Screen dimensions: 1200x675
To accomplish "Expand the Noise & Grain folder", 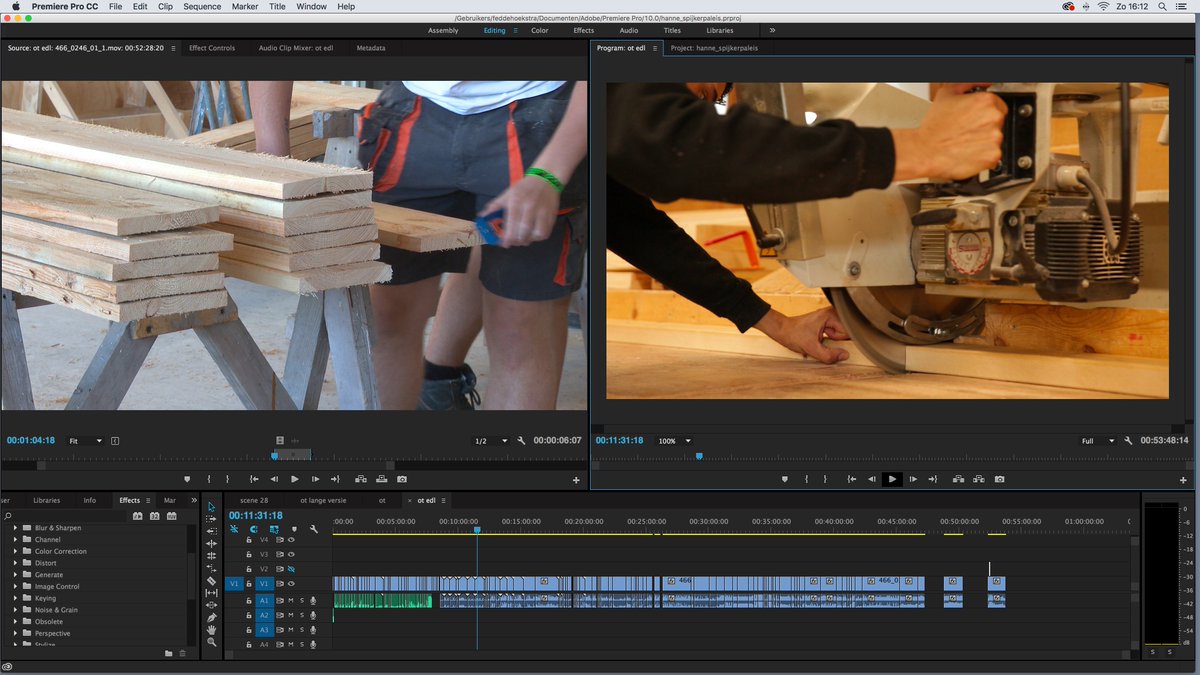I will tap(15, 610).
